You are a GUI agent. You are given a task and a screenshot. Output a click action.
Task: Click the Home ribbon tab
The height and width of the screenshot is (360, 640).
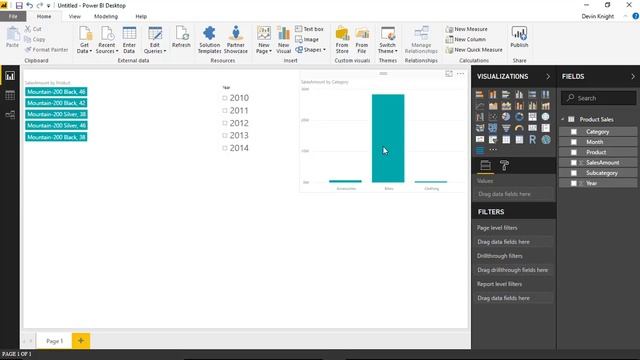44,16
